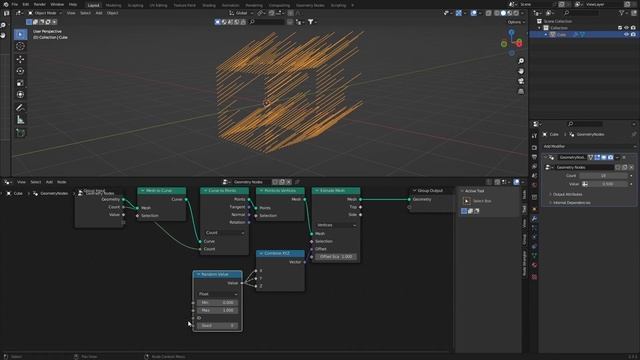Click the Z axis on navigation gizmo
This screenshot has height=360, width=640.
point(511,32)
